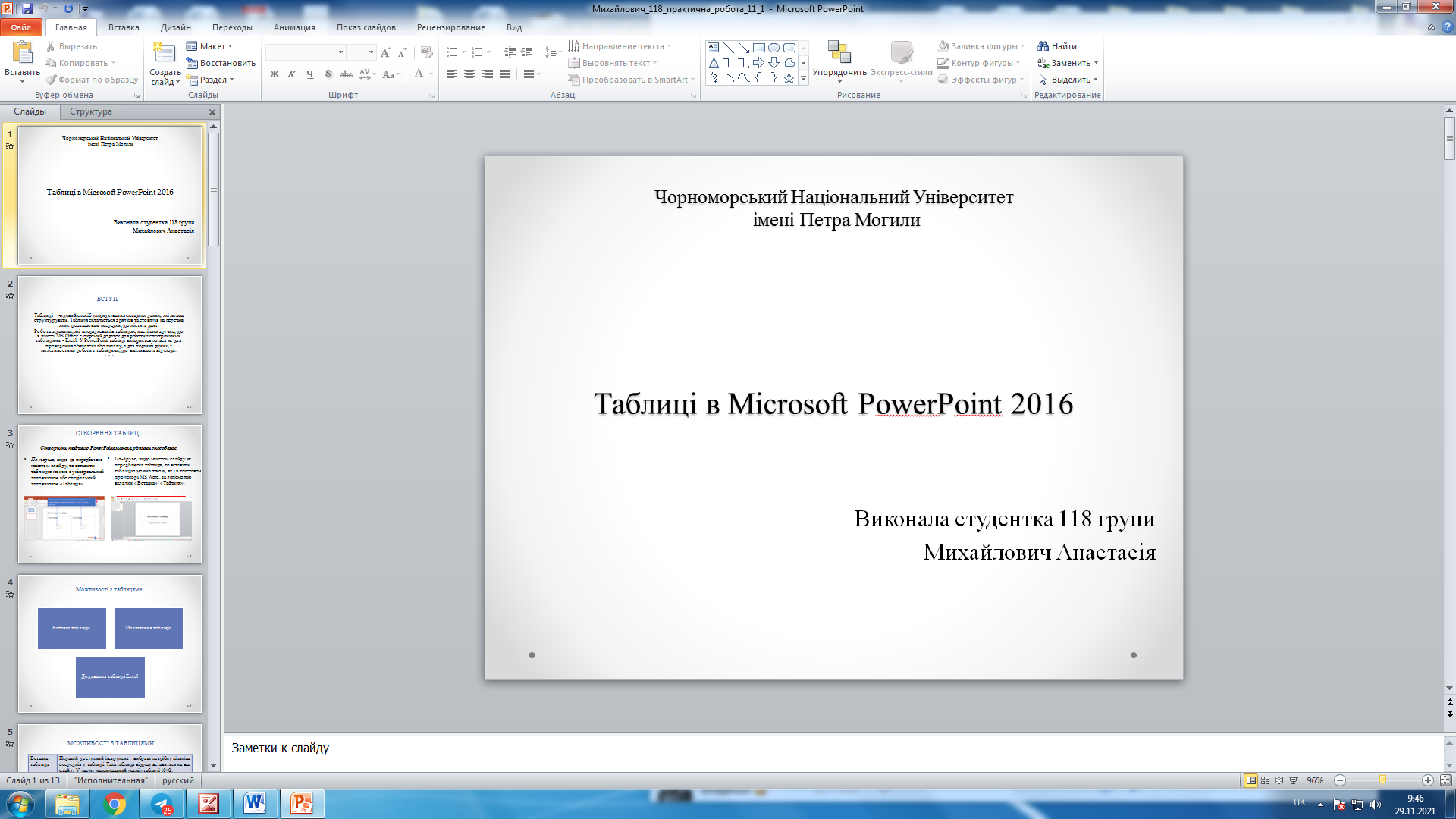Open the Font dialog launcher
The width and height of the screenshot is (1456, 819).
pyautogui.click(x=432, y=96)
